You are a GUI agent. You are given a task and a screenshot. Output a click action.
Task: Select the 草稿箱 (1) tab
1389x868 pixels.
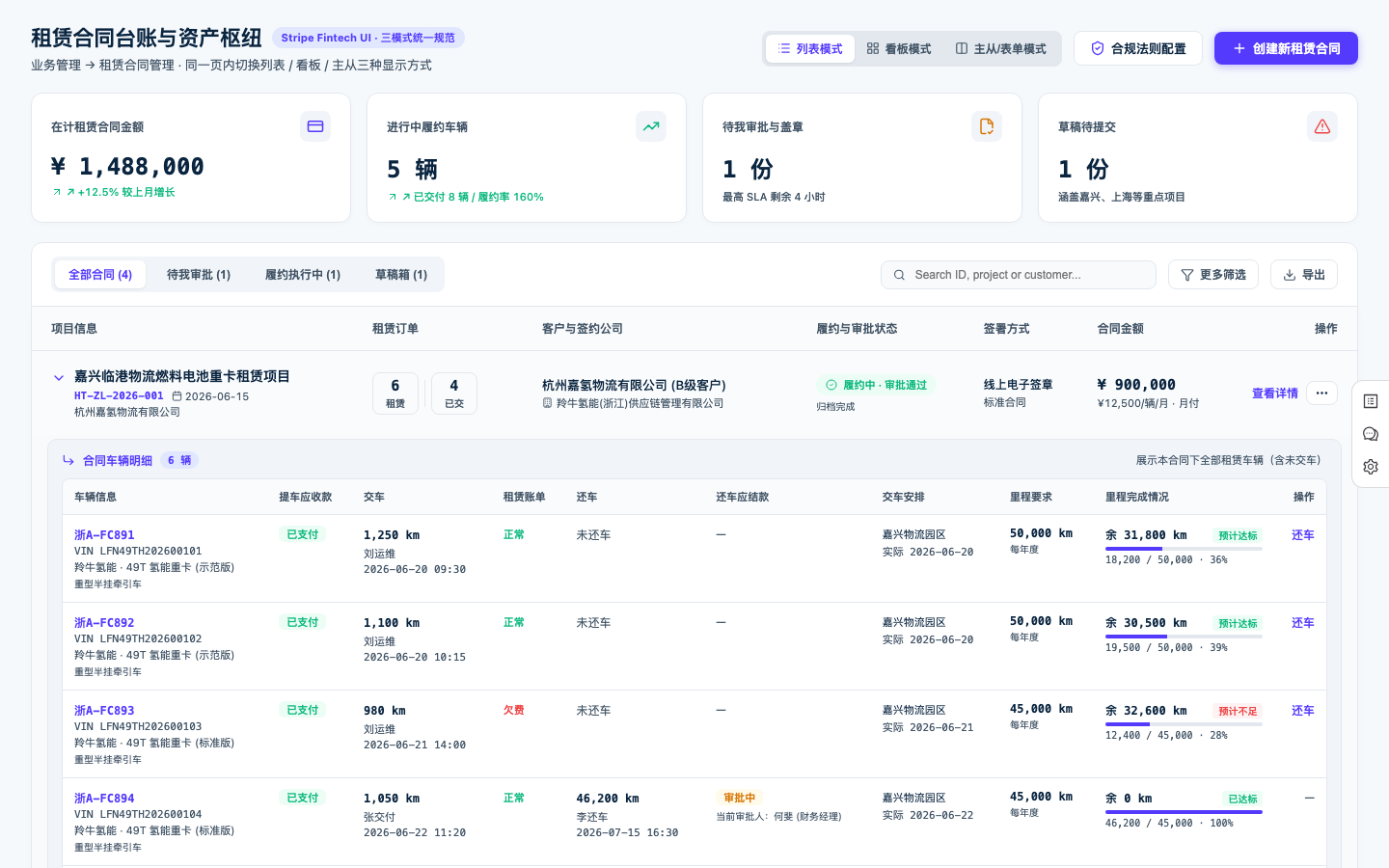[x=401, y=275]
